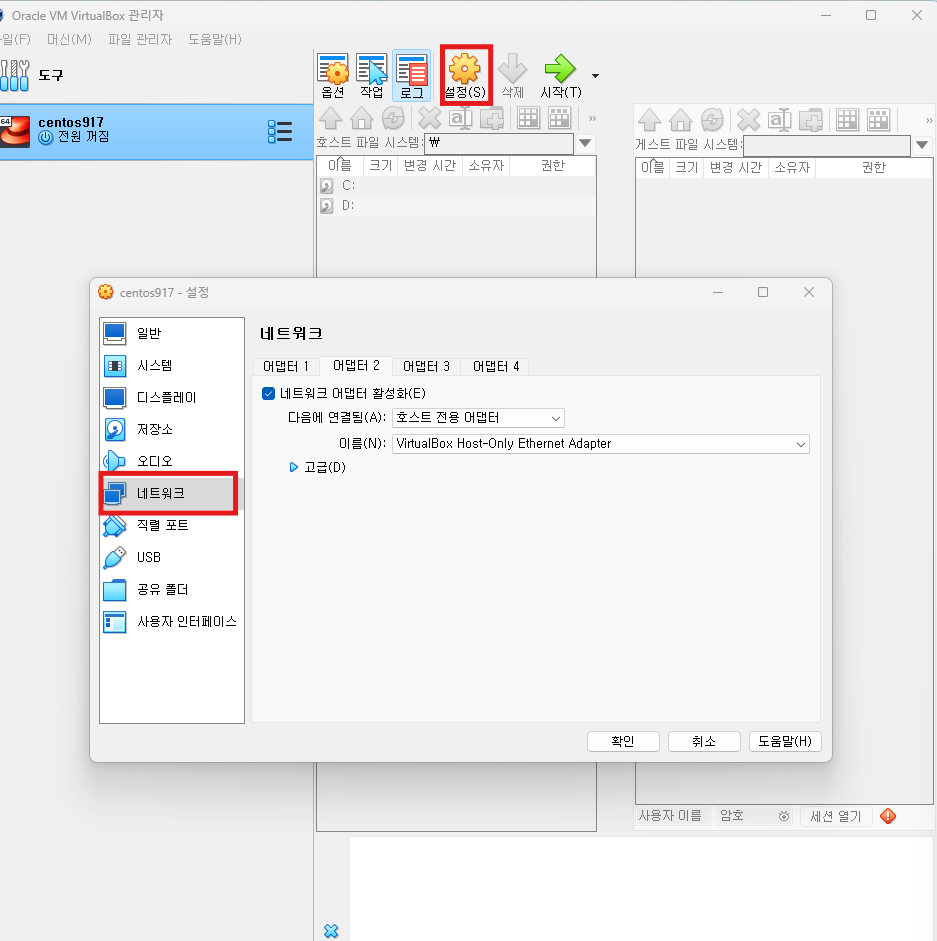Switch to the 어댑터 4 tab

[x=496, y=366]
